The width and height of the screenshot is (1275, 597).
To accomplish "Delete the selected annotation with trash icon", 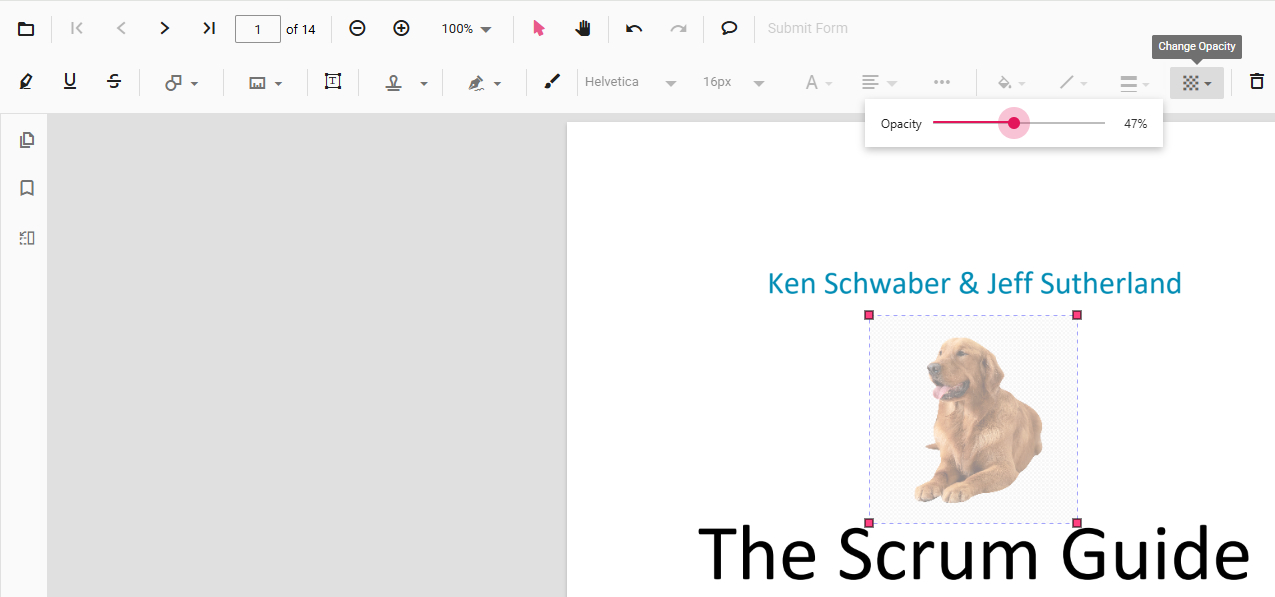I will tap(1256, 82).
